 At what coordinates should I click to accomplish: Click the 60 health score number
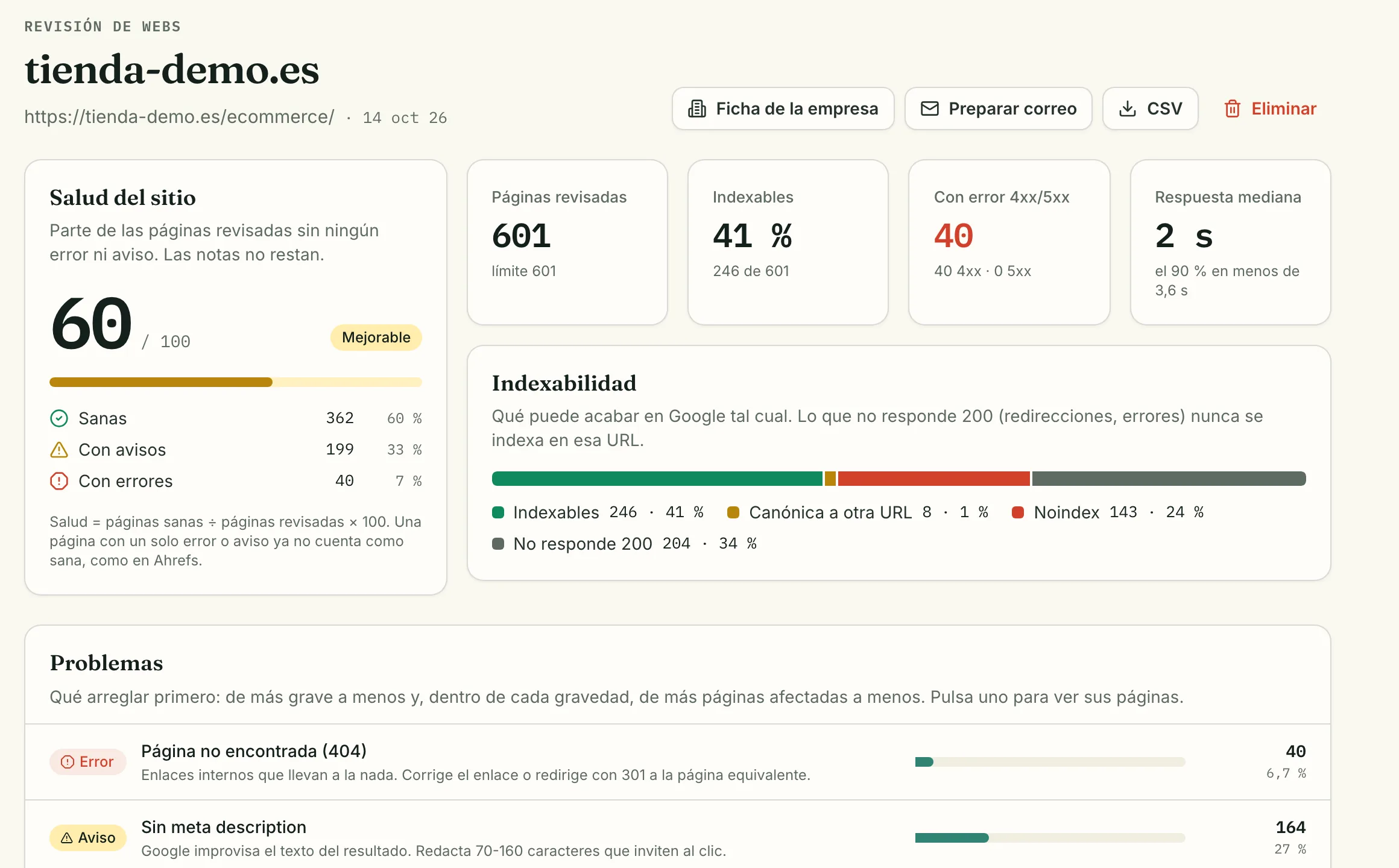click(x=91, y=324)
